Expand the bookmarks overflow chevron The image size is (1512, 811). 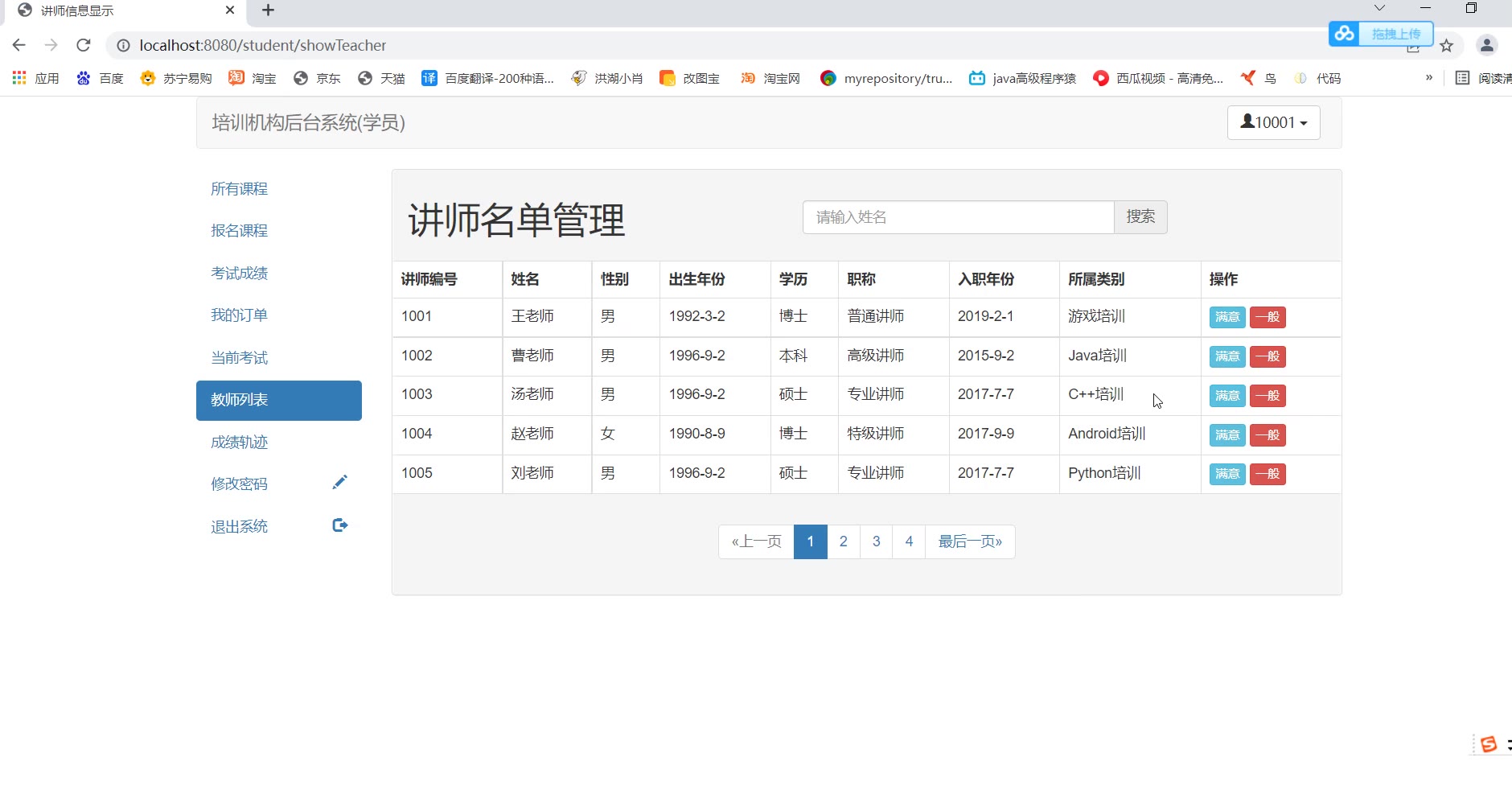click(x=1428, y=78)
